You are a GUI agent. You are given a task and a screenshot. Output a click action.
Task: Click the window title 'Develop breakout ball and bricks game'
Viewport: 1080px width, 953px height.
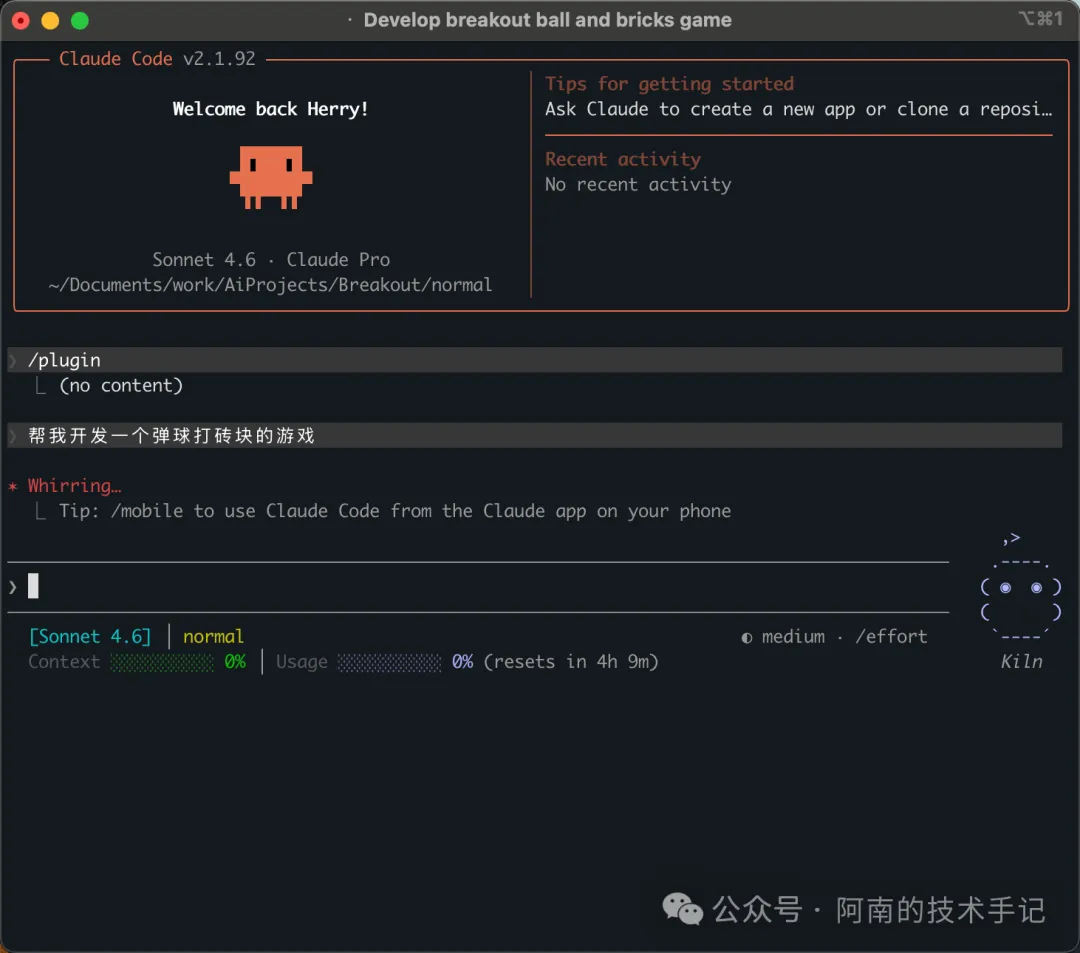(548, 20)
